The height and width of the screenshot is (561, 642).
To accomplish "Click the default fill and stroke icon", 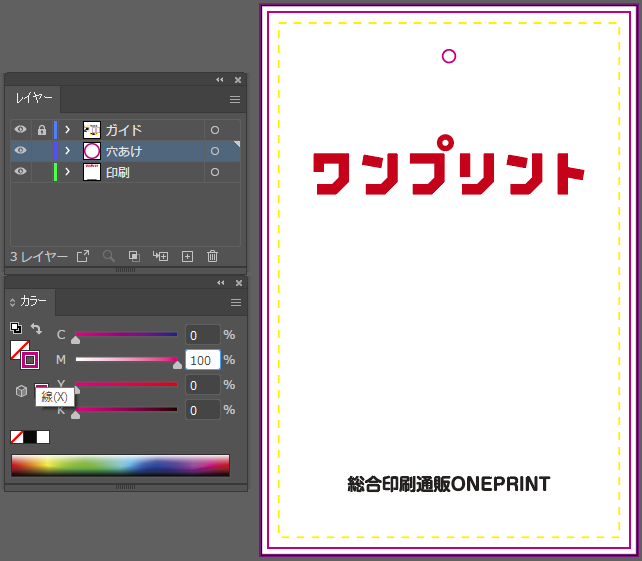I will [x=17, y=328].
